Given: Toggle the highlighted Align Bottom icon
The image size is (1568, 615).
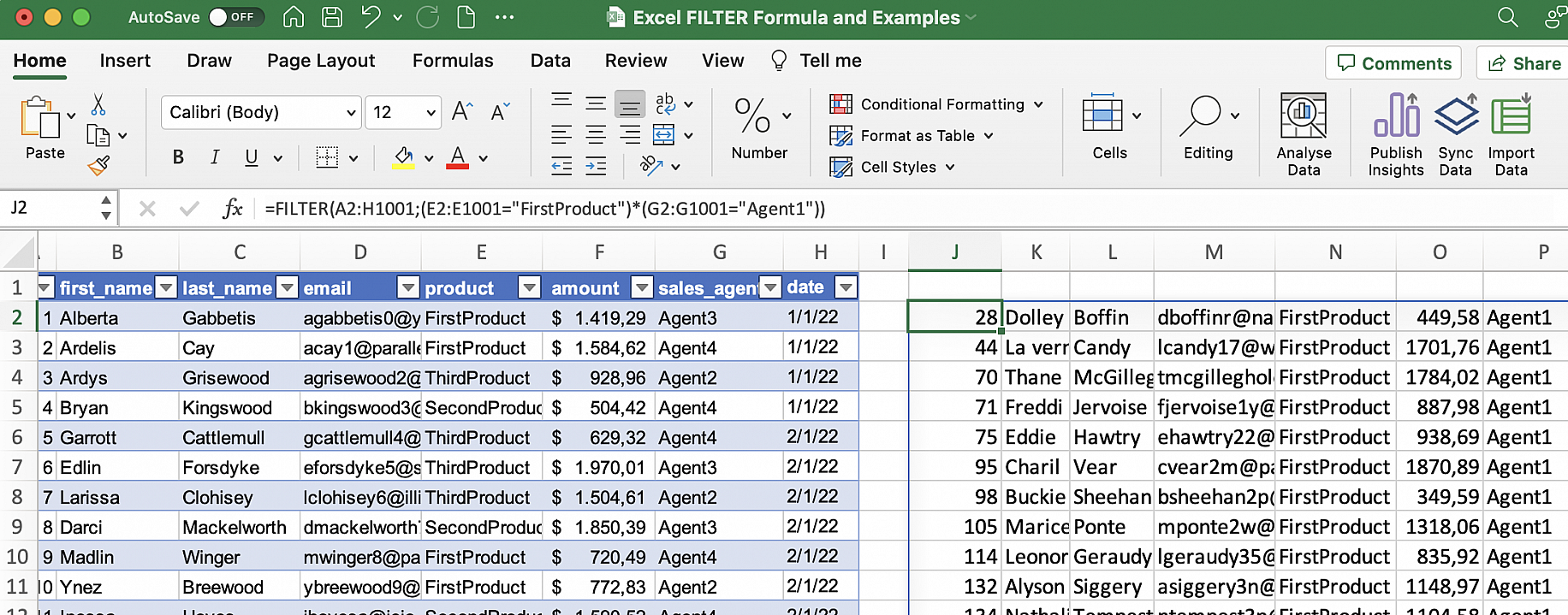Looking at the screenshot, I should click(630, 104).
